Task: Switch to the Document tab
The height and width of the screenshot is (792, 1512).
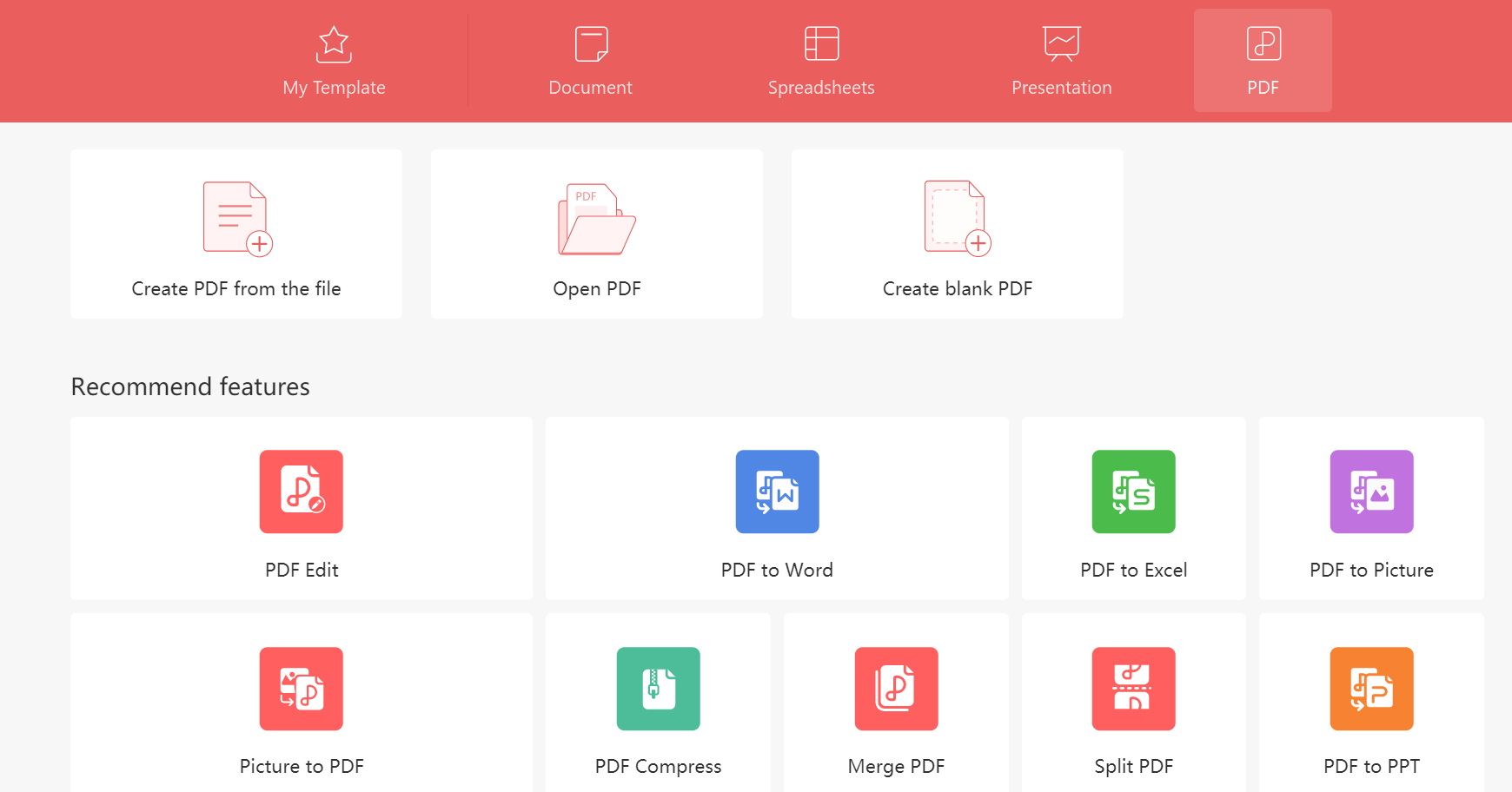Action: (x=590, y=61)
